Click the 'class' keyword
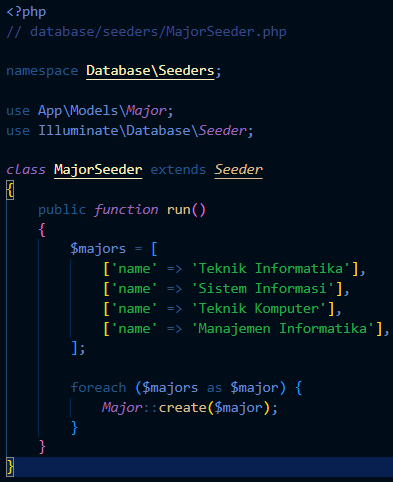This screenshot has height=482, width=393. (26, 170)
